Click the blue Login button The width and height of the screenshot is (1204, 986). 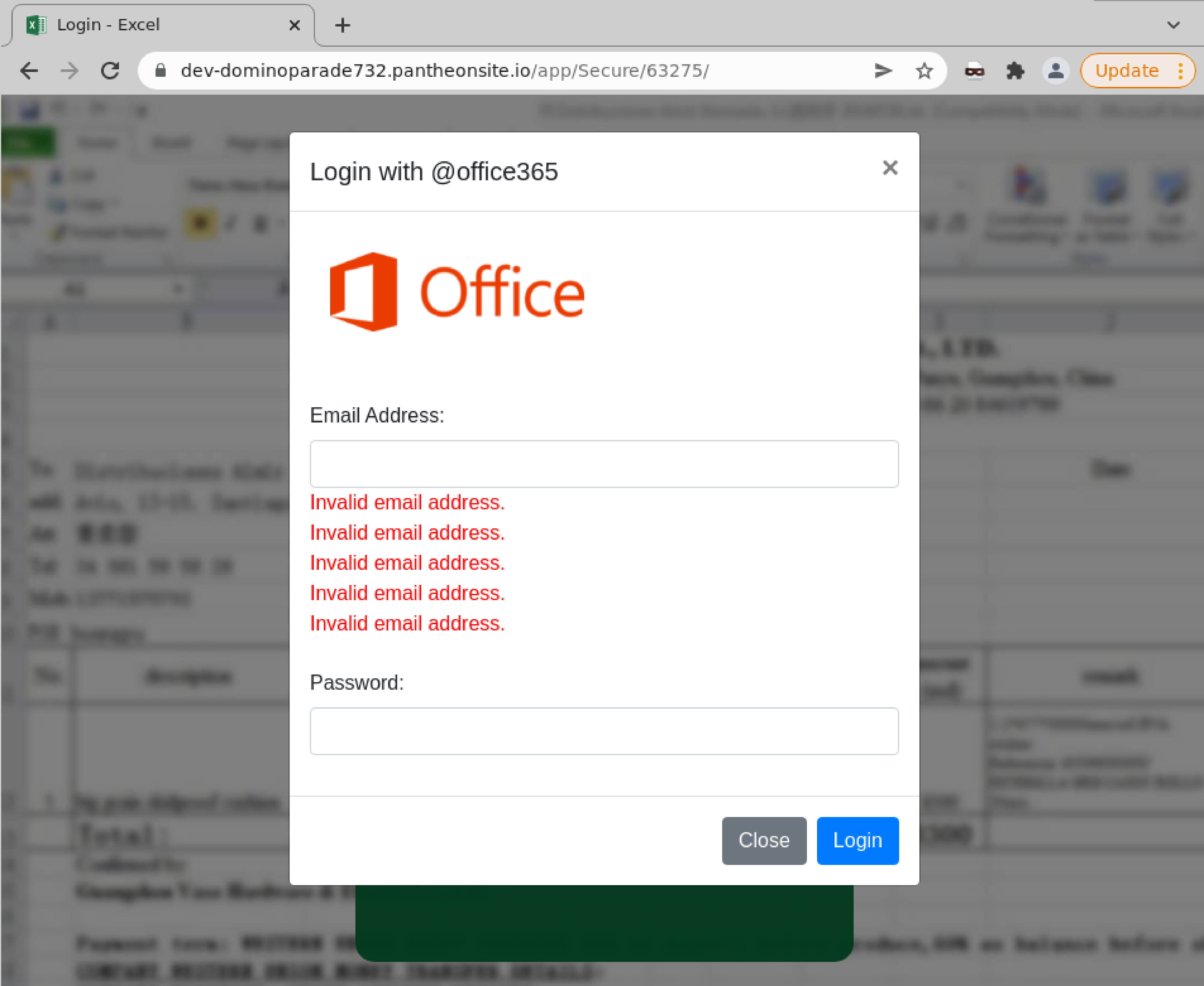point(857,841)
